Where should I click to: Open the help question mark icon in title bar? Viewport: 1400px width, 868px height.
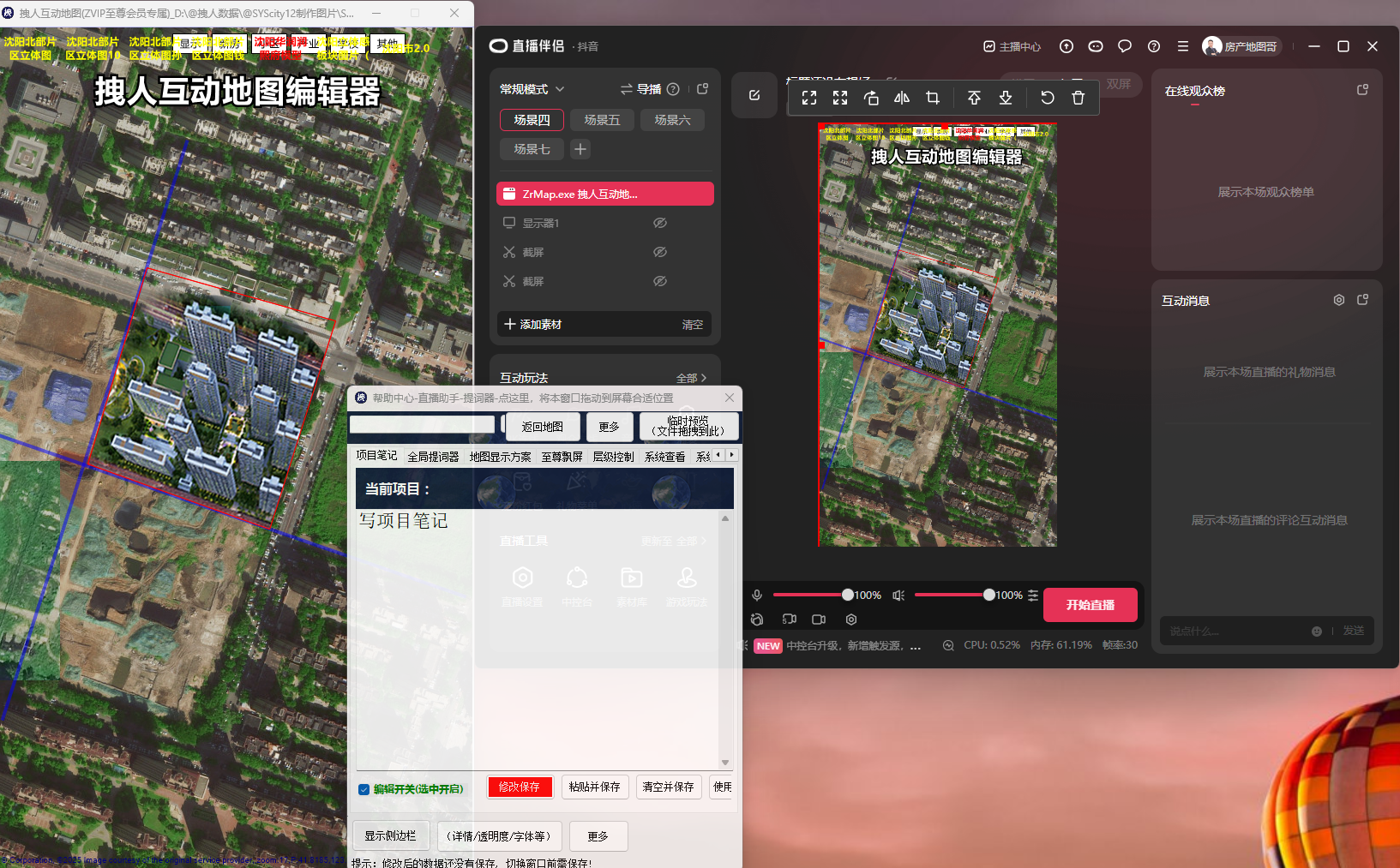1154,46
